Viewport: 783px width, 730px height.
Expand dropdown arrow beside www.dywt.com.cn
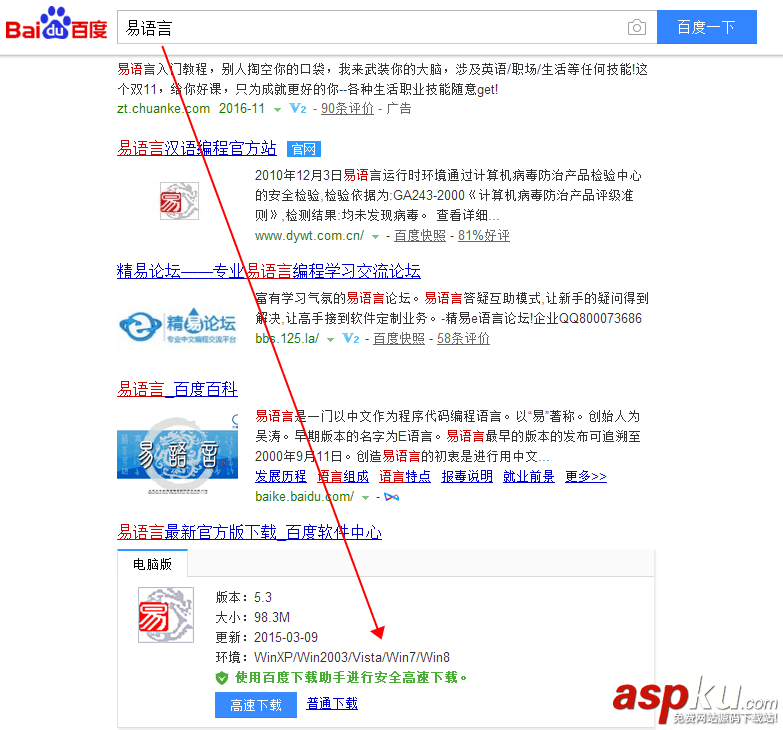[375, 237]
